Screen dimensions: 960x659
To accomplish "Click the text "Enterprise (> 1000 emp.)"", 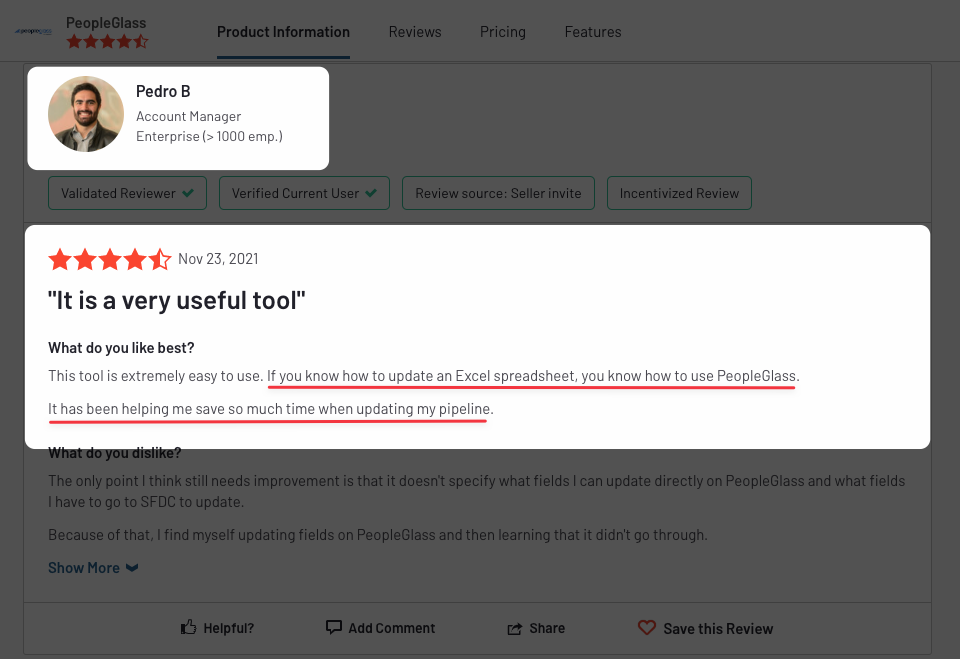I will point(209,137).
